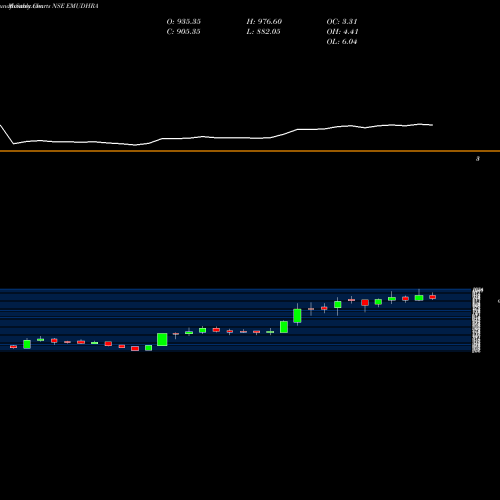Click the high value H: 976.60

pos(264,22)
